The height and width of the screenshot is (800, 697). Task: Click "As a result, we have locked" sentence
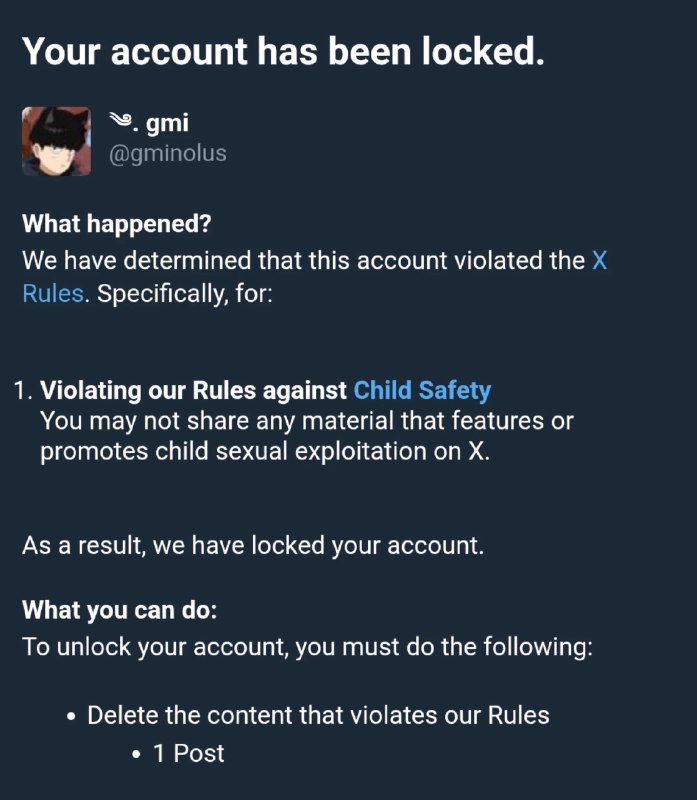(x=253, y=545)
